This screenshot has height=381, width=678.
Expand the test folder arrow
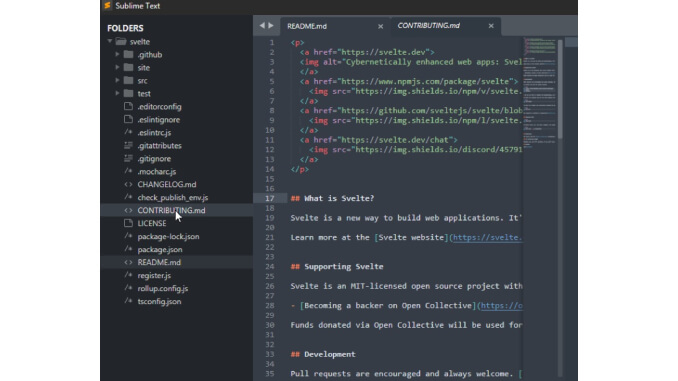click(x=117, y=93)
